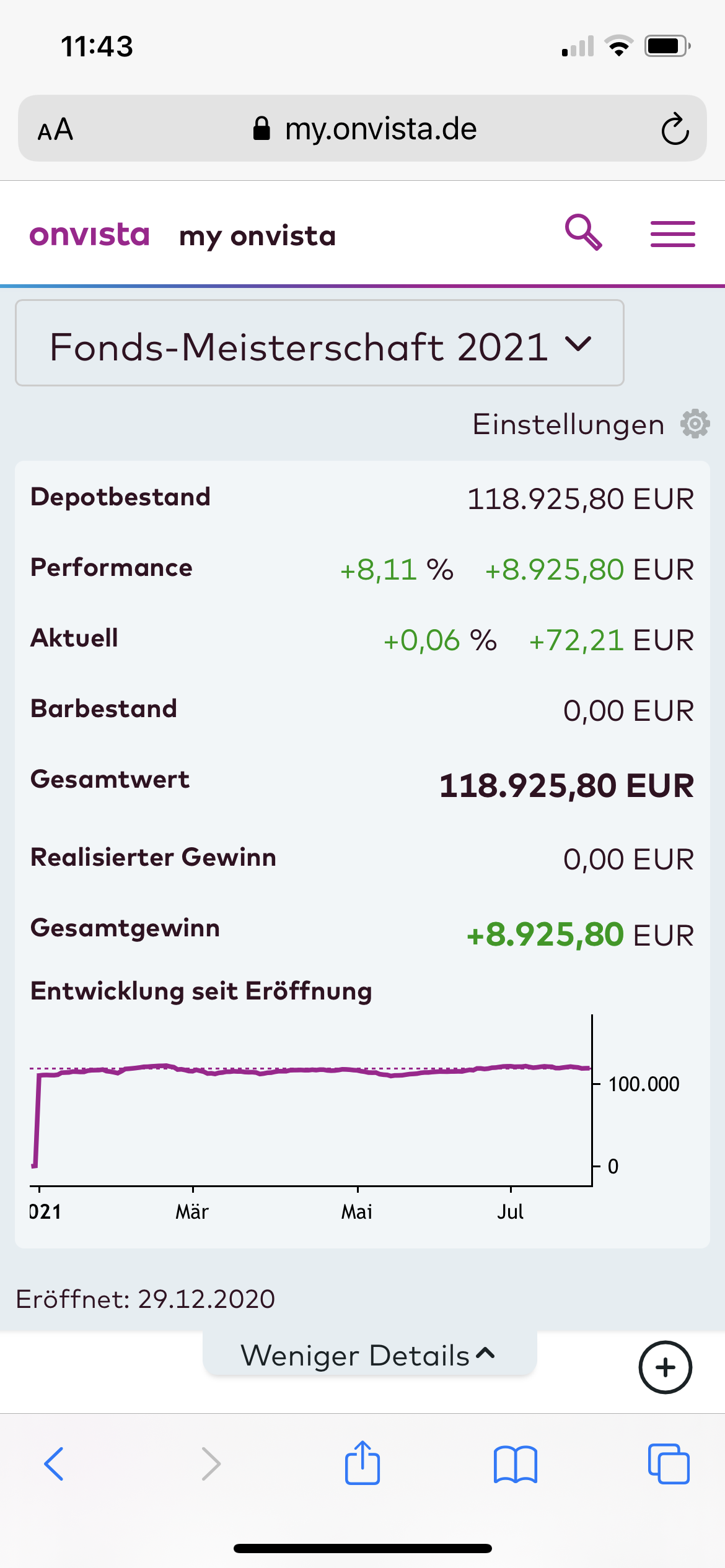
Task: Tap the Safari share icon
Action: (x=362, y=1463)
